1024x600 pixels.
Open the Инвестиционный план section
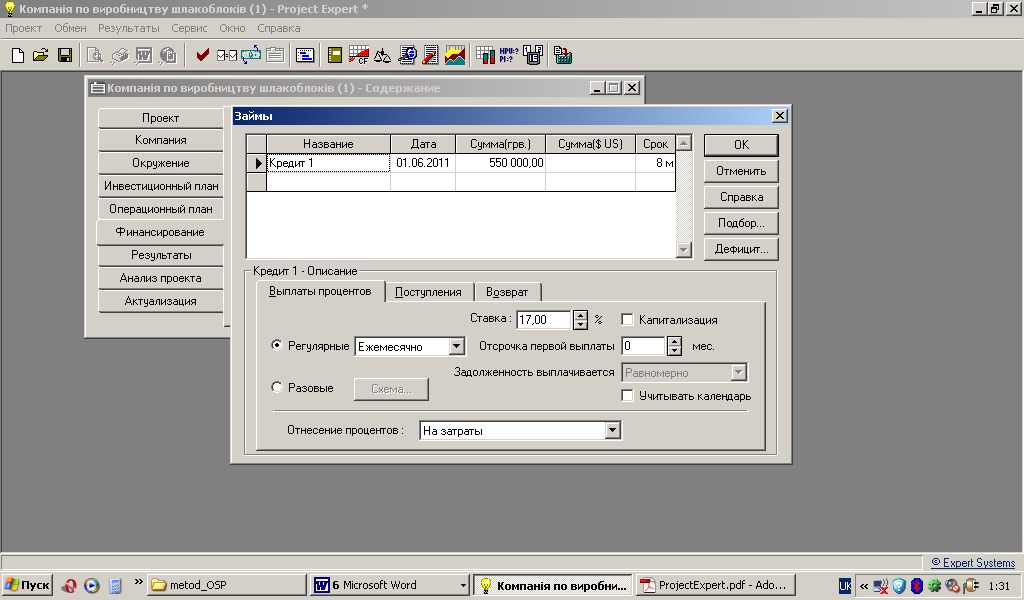161,186
